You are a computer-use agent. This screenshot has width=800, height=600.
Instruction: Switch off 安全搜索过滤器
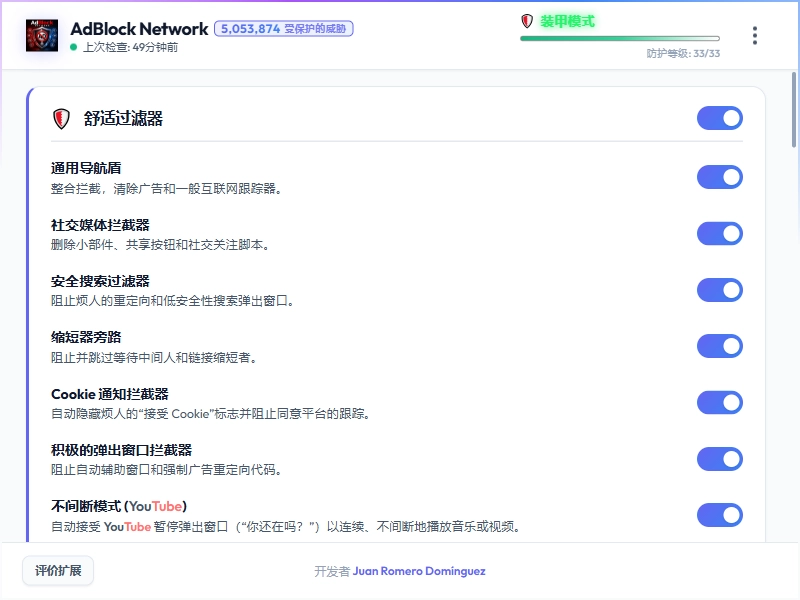point(719,290)
